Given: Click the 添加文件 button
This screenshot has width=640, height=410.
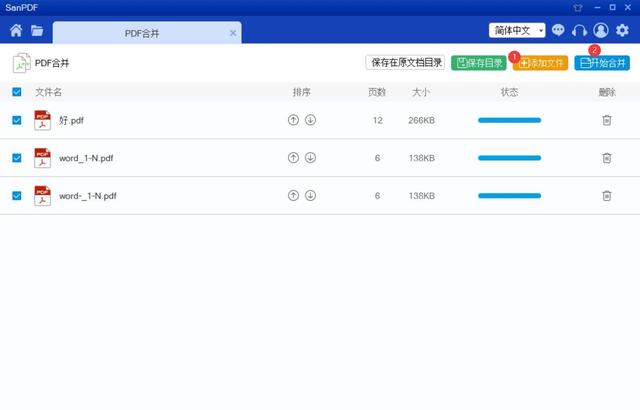Looking at the screenshot, I should click(541, 63).
